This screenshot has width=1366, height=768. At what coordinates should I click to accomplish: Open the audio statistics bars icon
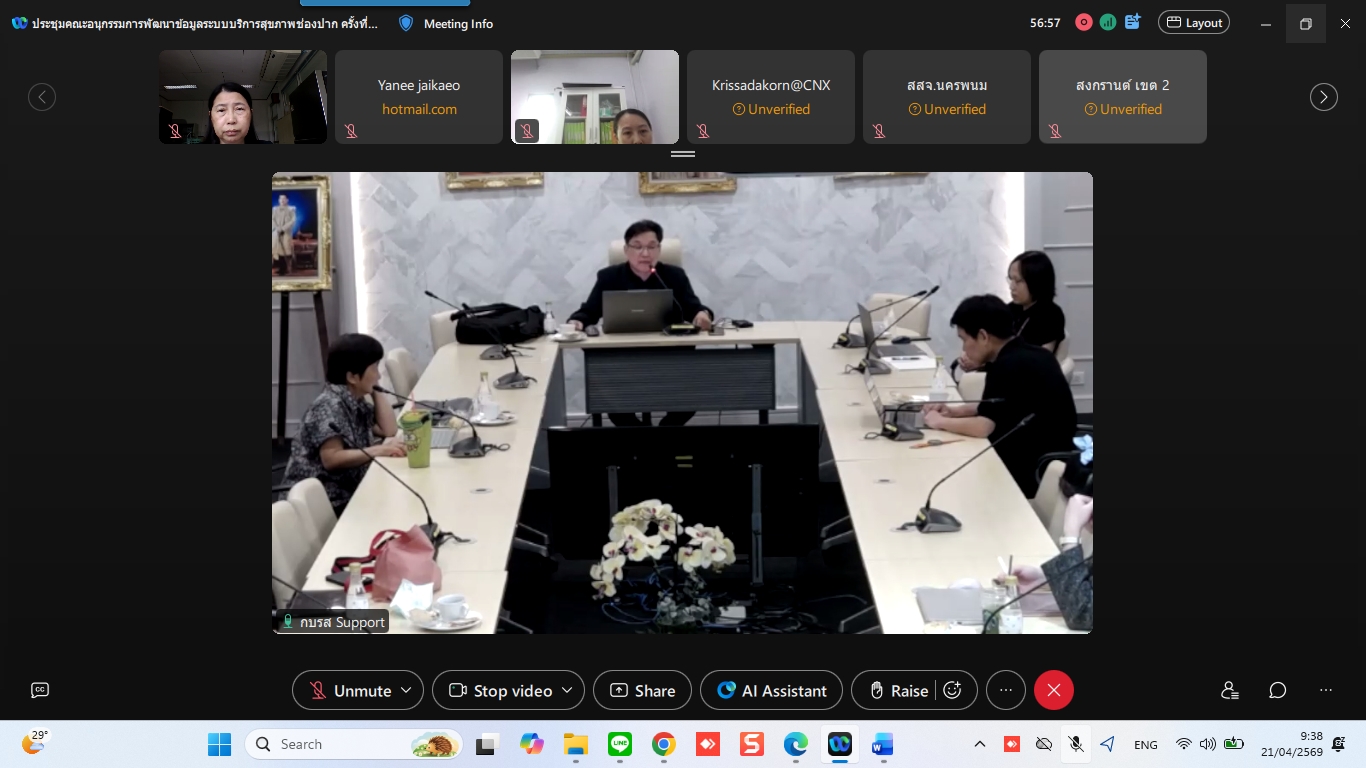1108,22
